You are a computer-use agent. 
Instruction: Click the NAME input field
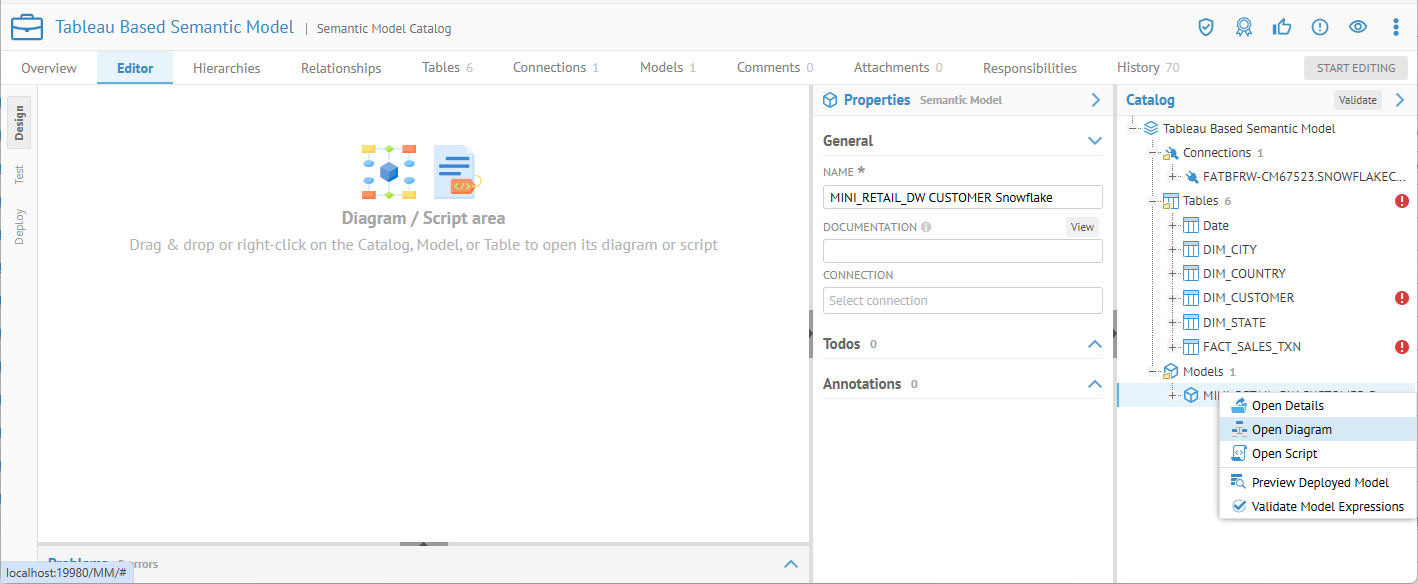pyautogui.click(x=962, y=197)
